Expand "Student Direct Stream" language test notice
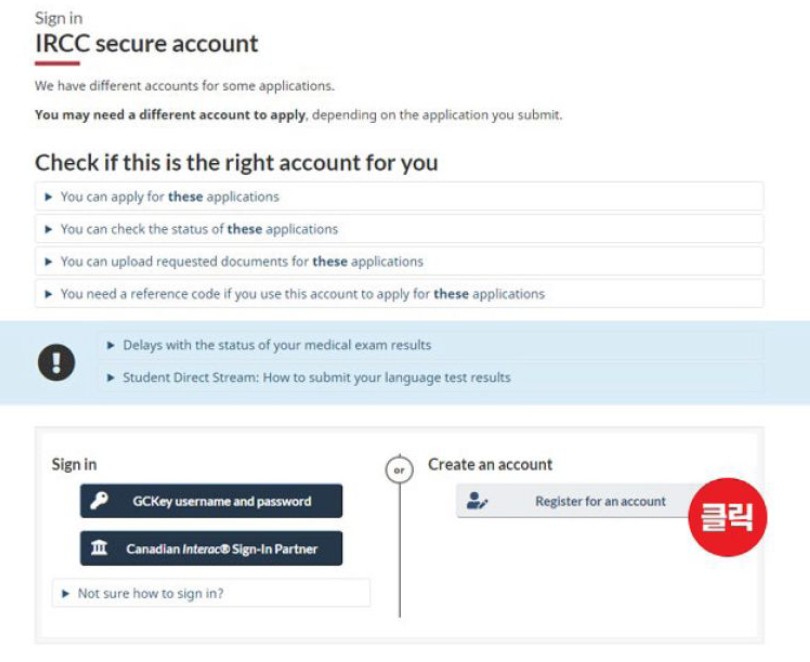The width and height of the screenshot is (810, 662). [x=316, y=377]
